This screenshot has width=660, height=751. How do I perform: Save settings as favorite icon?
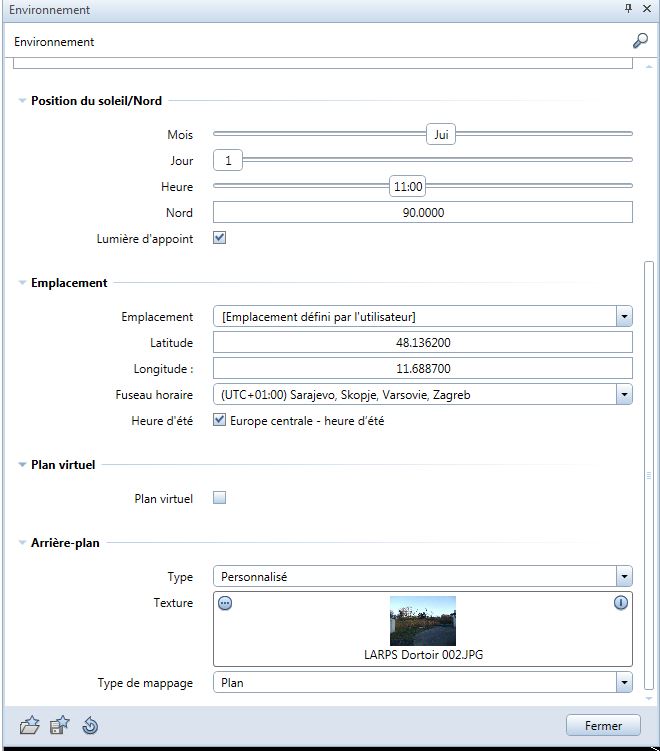pyautogui.click(x=60, y=725)
